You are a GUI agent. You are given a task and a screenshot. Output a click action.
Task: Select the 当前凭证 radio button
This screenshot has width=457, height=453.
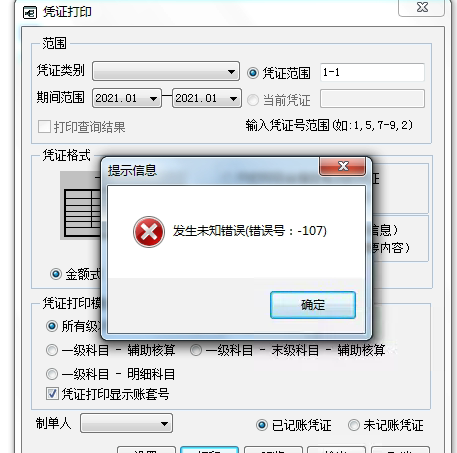(253, 100)
